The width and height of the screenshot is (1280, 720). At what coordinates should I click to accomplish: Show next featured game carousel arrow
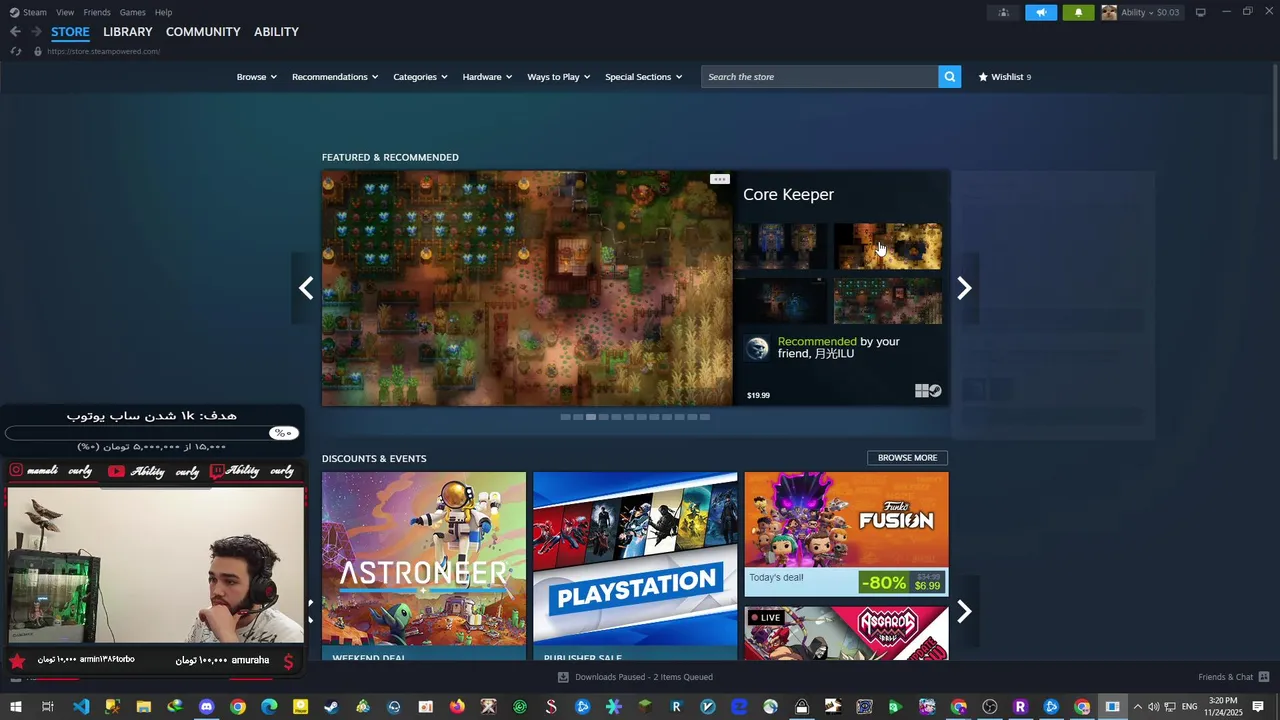point(964,288)
